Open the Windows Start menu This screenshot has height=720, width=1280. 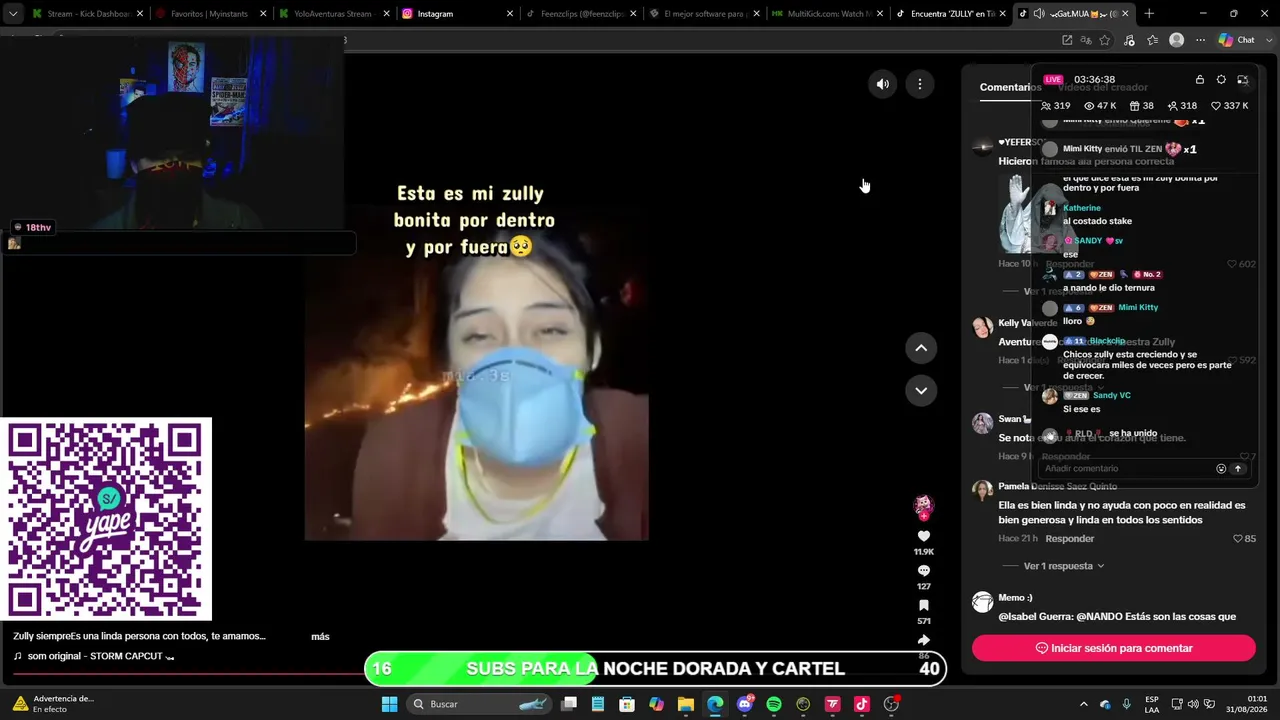(x=390, y=704)
